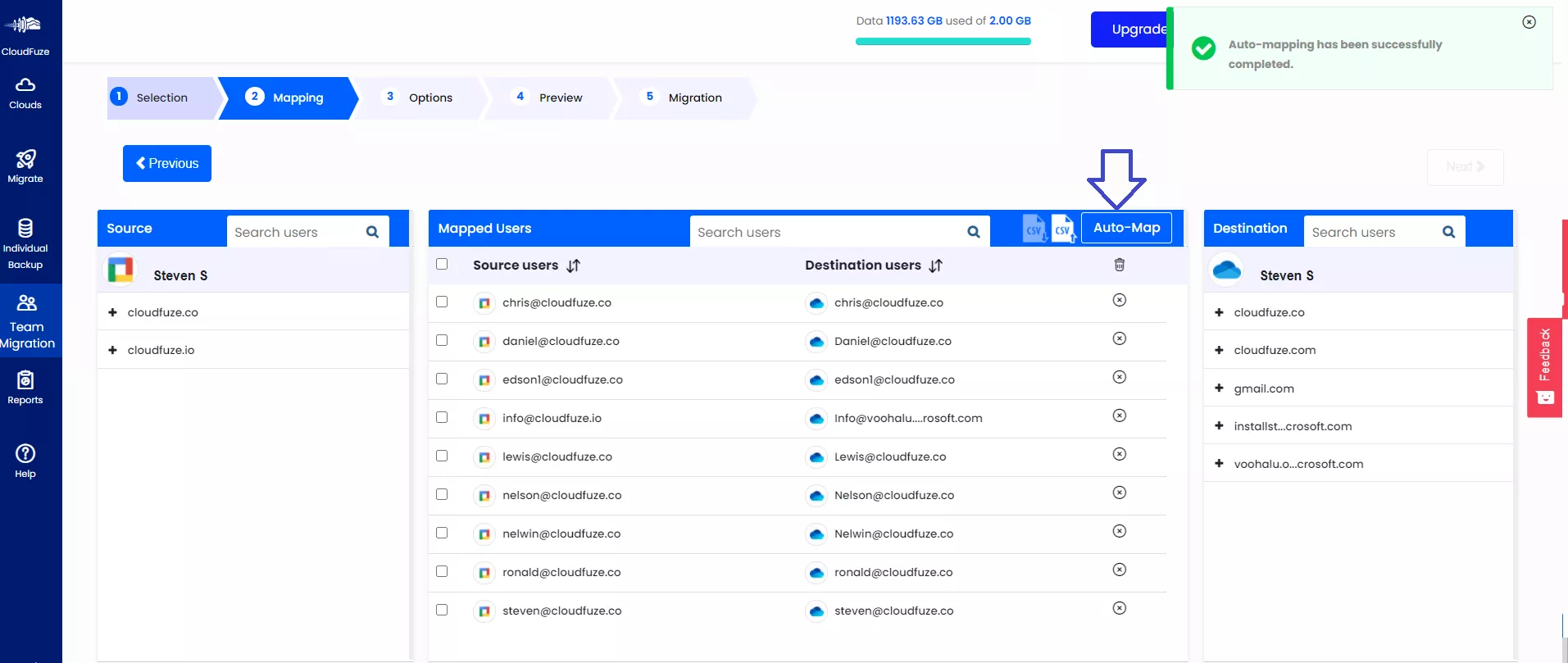1568x663 pixels.
Task: Go to step 3 Options
Action: tap(420, 98)
